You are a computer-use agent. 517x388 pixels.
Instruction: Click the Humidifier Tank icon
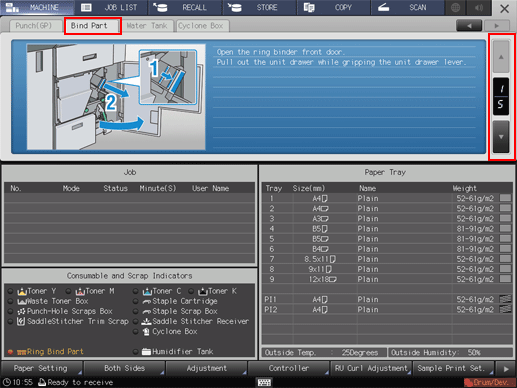pos(146,352)
